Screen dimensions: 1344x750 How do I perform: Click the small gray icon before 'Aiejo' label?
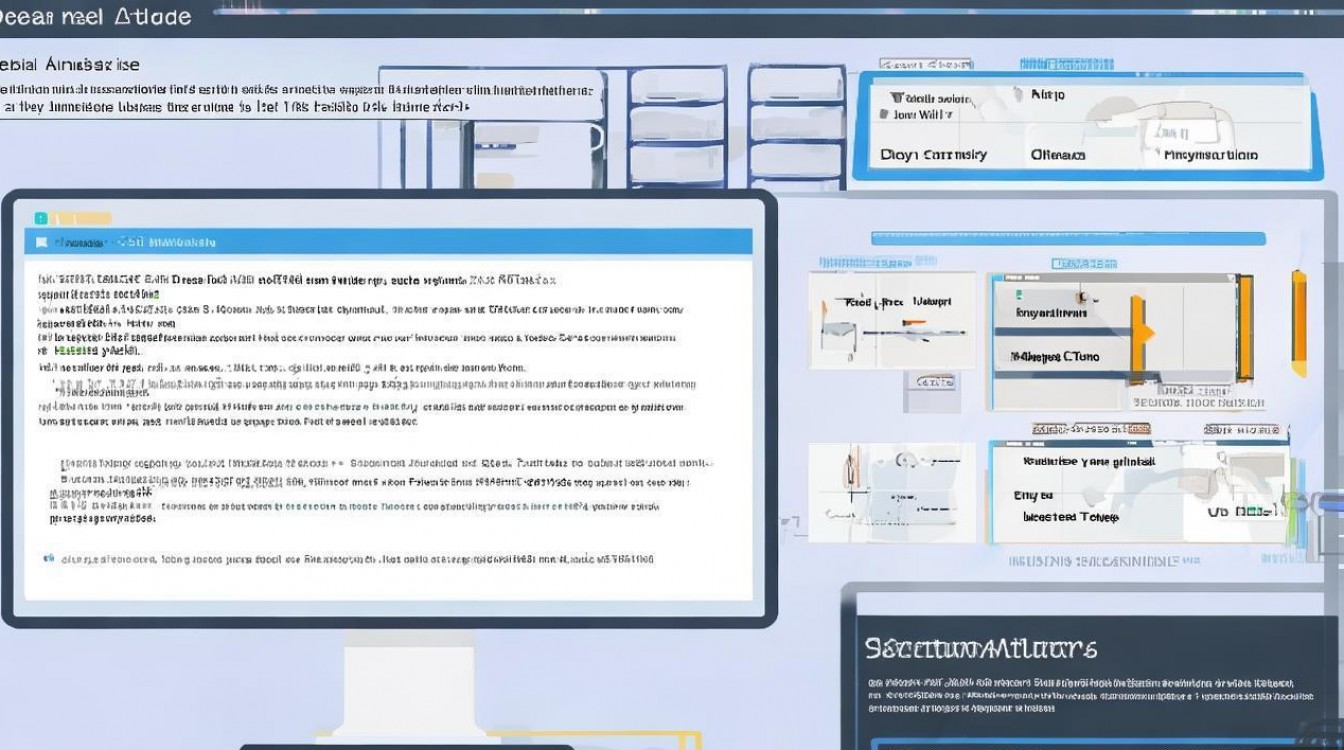point(1017,95)
